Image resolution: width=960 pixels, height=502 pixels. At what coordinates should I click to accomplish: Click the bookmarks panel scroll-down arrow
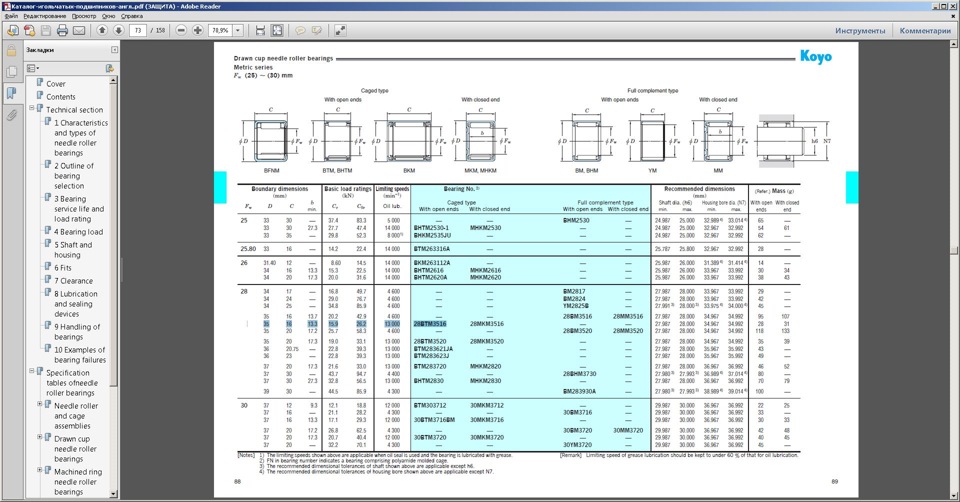coord(114,493)
